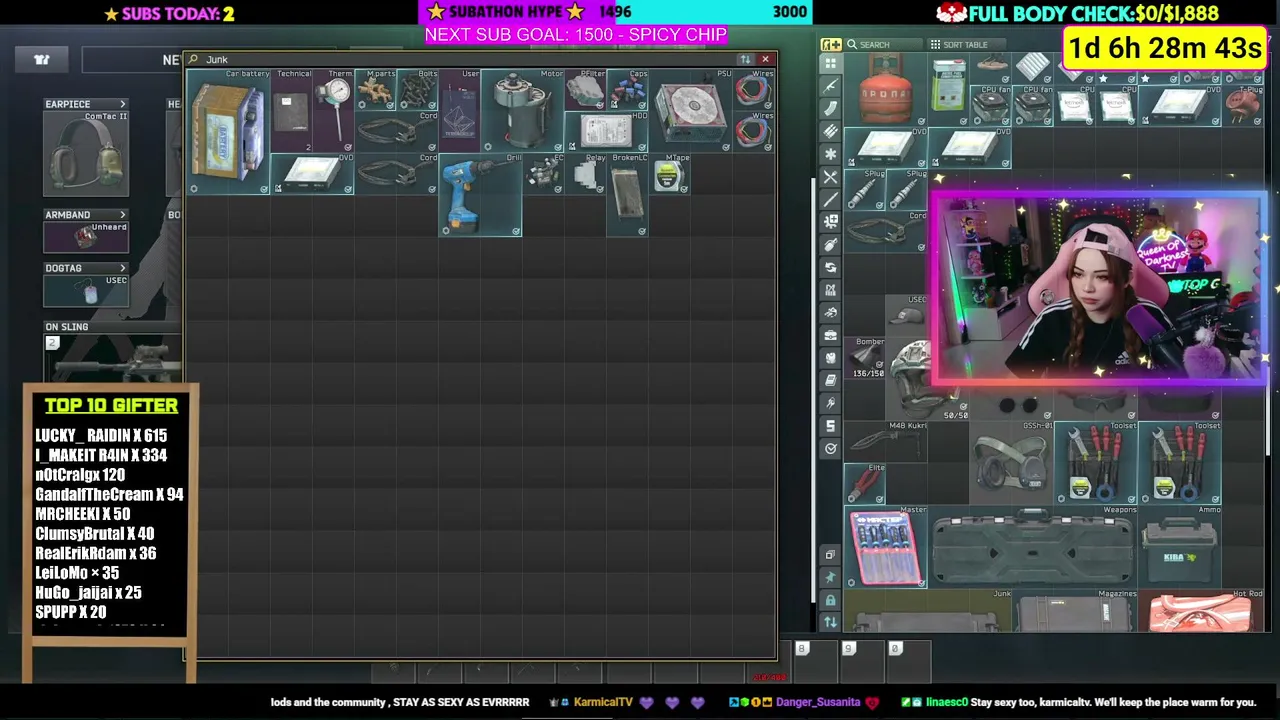Click the sort arrows button in Junk title bar
Viewport: 1280px width, 720px height.
coord(745,59)
